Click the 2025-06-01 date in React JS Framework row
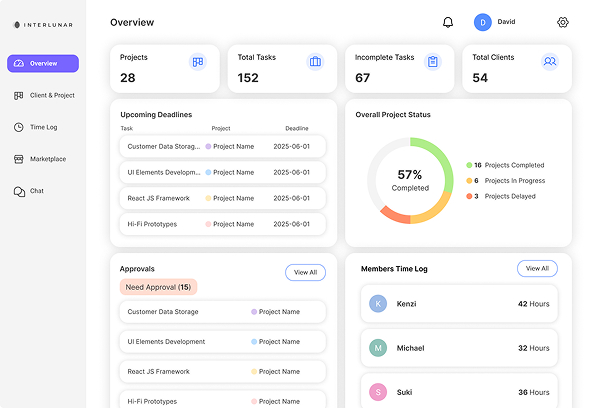Image resolution: width=596 pixels, height=408 pixels. pos(292,198)
